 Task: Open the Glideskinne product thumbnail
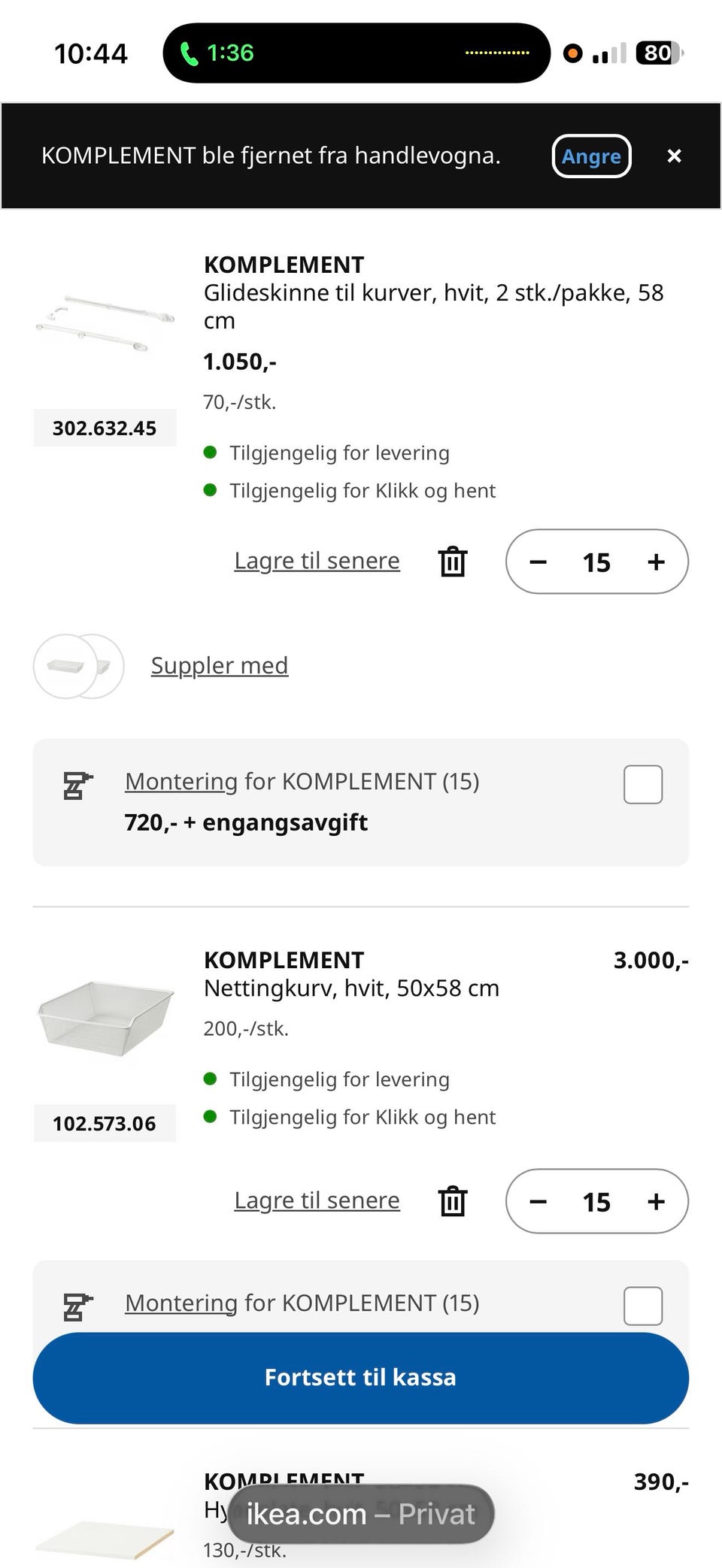tap(105, 324)
